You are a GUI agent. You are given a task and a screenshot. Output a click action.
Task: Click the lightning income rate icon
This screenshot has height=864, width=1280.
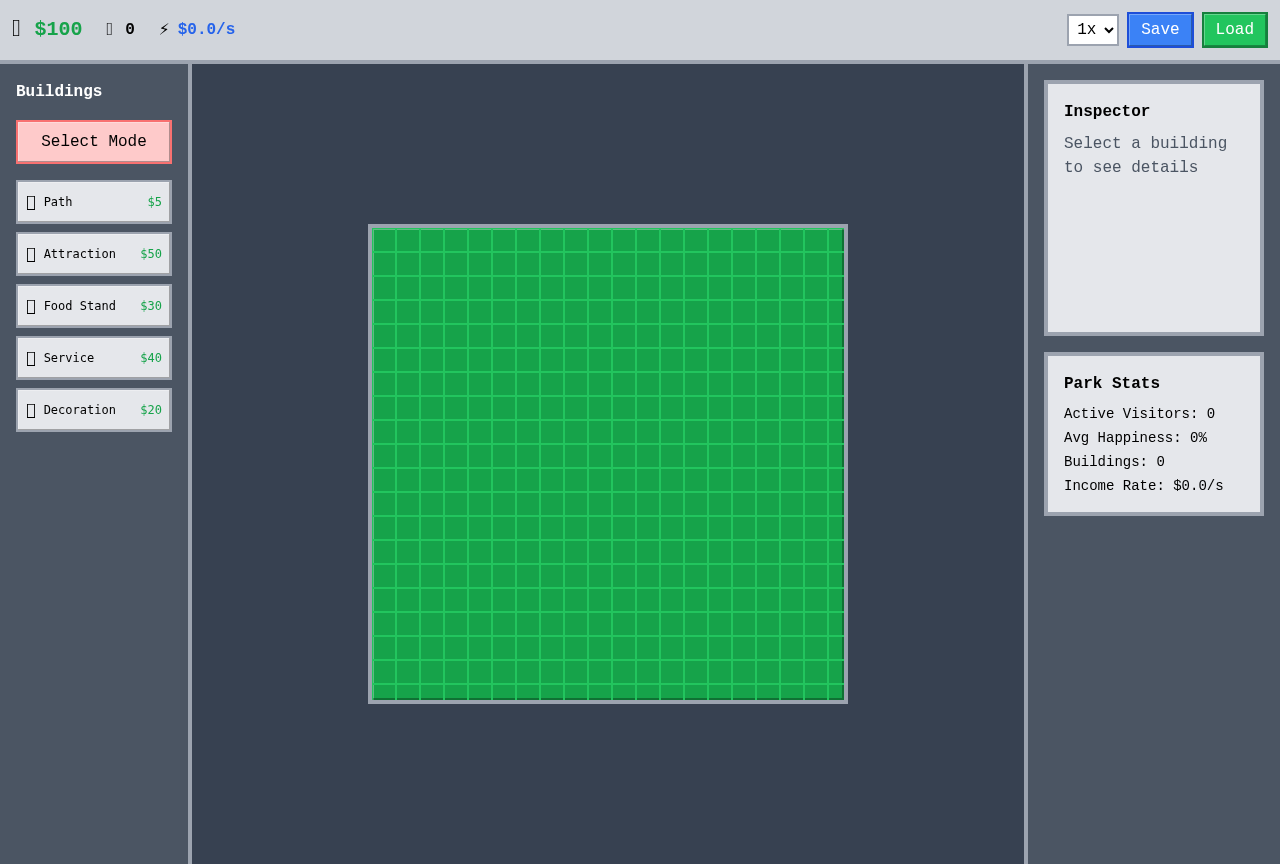point(162,27)
